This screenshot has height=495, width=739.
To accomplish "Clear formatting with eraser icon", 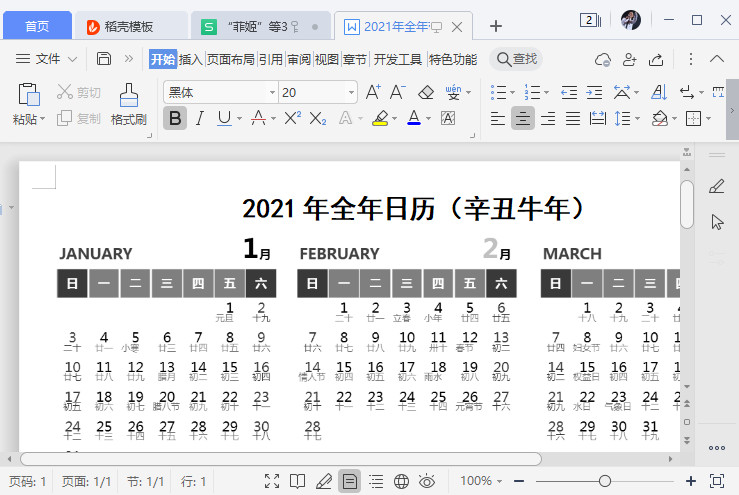I will (426, 92).
